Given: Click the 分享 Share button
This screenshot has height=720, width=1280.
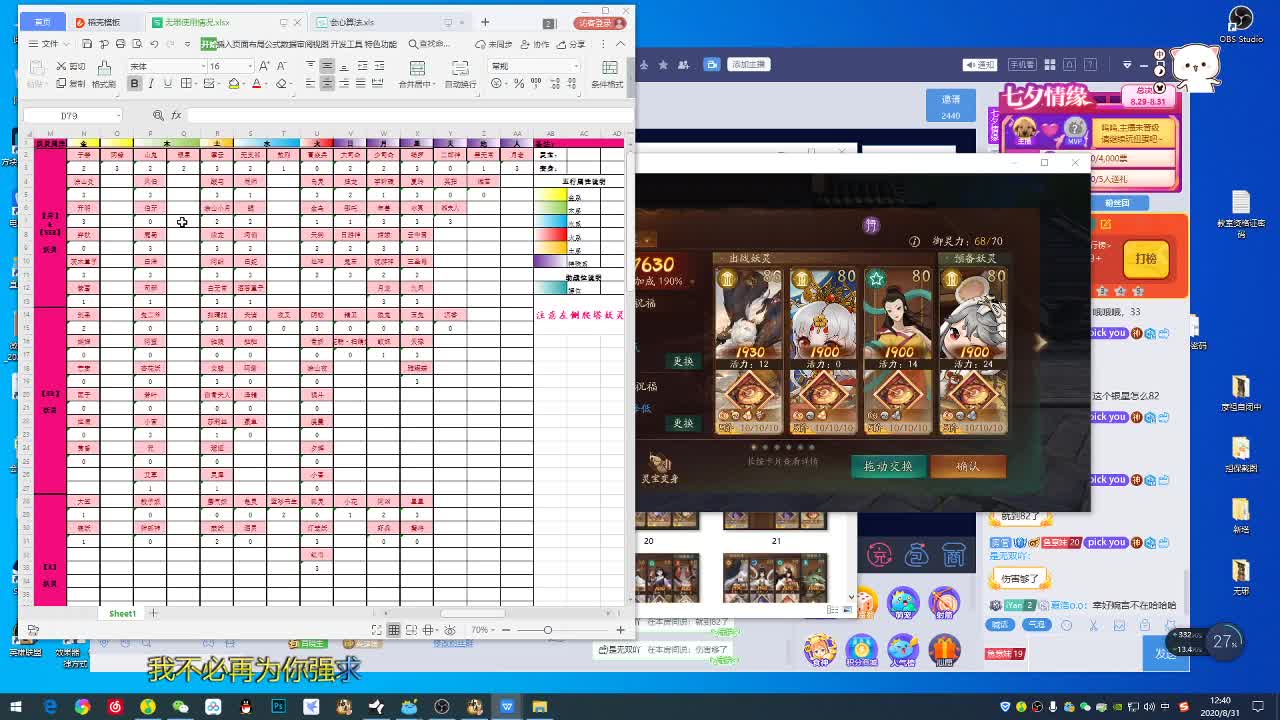Looking at the screenshot, I should [571, 44].
